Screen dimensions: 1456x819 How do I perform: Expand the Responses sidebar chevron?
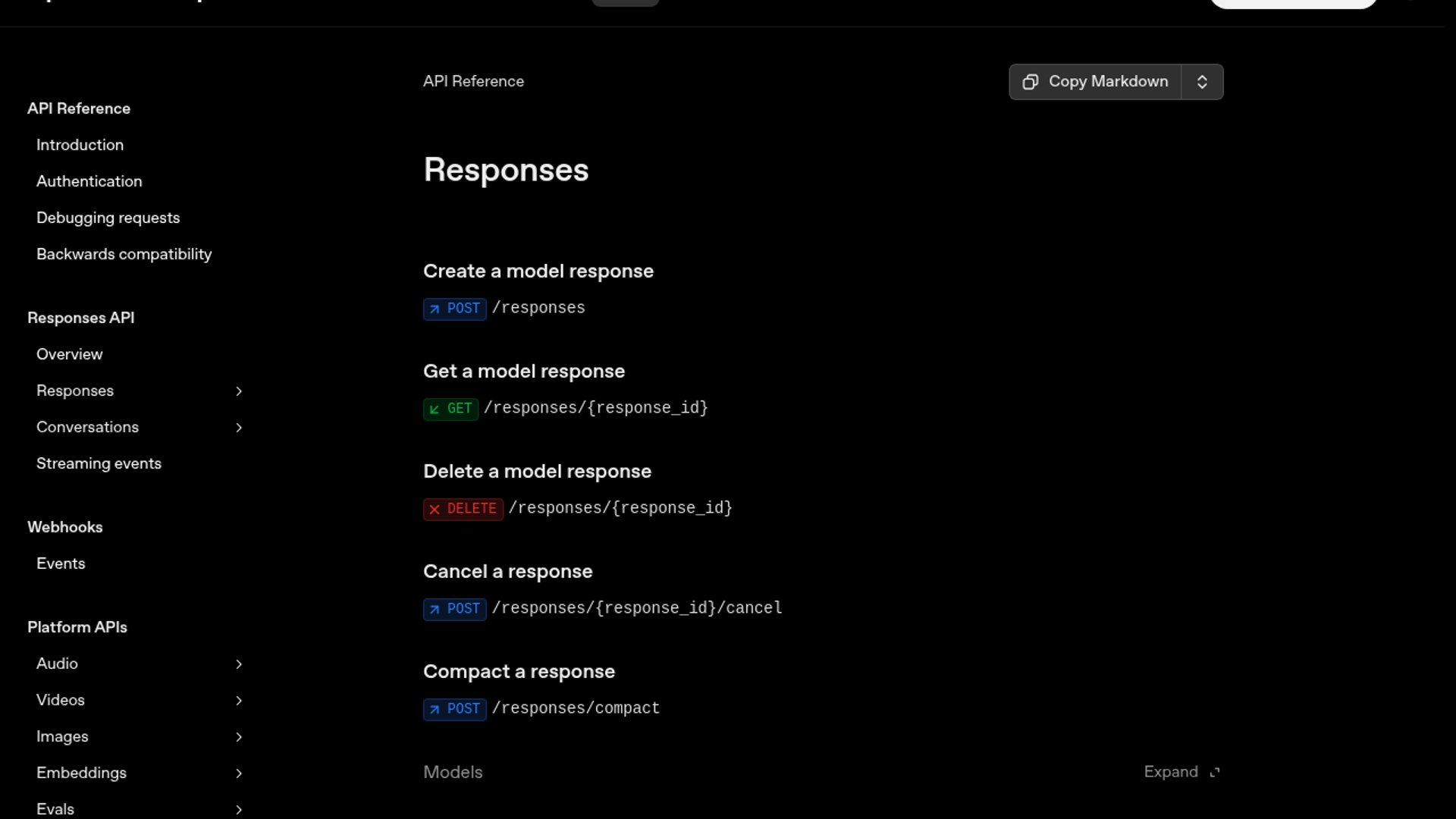click(x=239, y=391)
